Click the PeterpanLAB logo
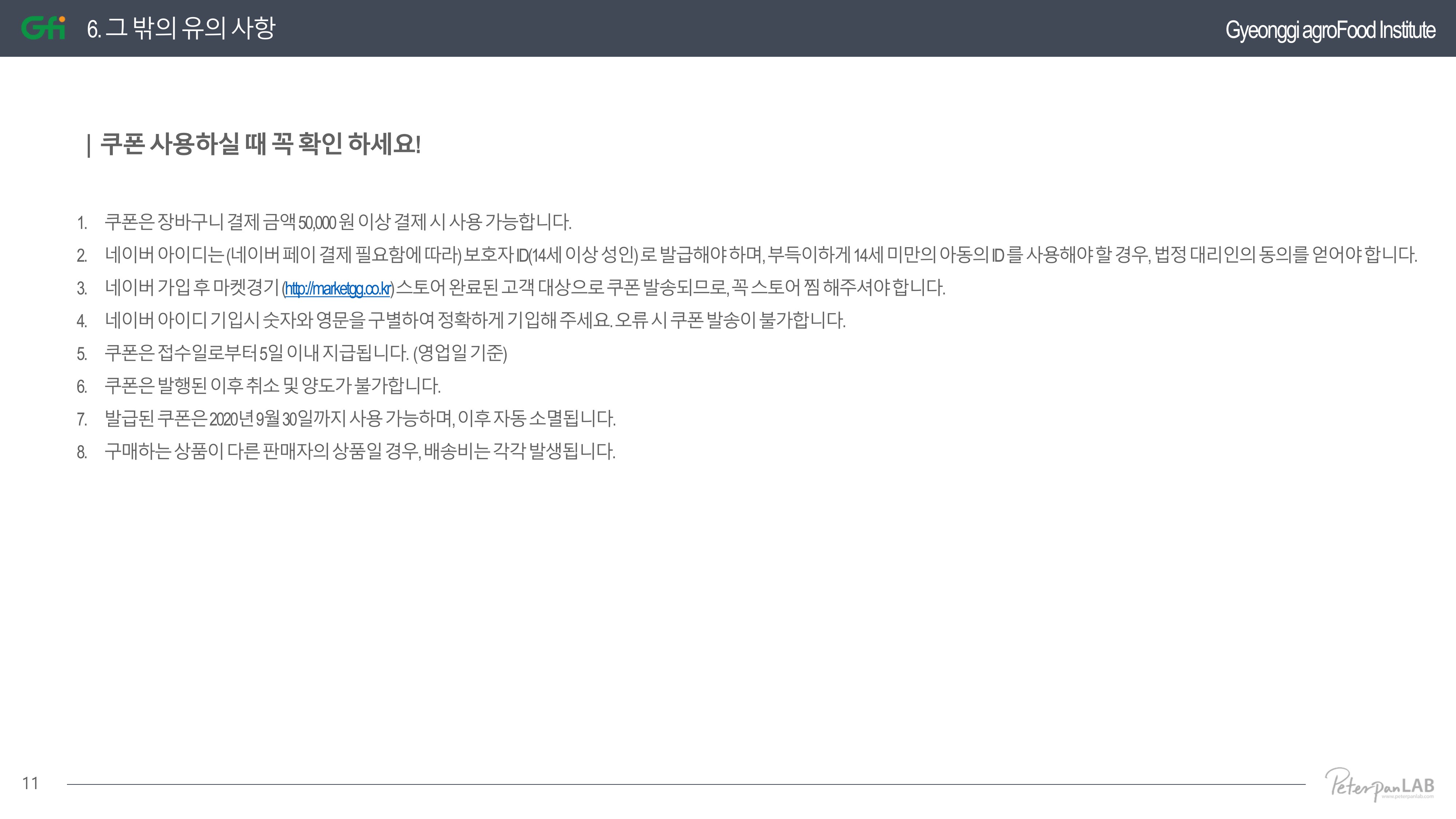 [1380, 784]
